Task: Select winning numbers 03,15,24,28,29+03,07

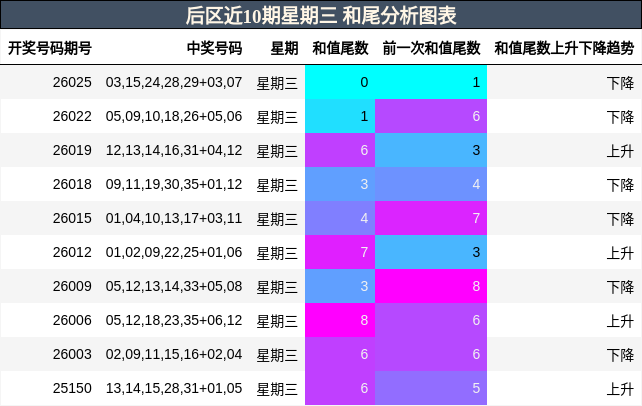Action: pyautogui.click(x=174, y=82)
